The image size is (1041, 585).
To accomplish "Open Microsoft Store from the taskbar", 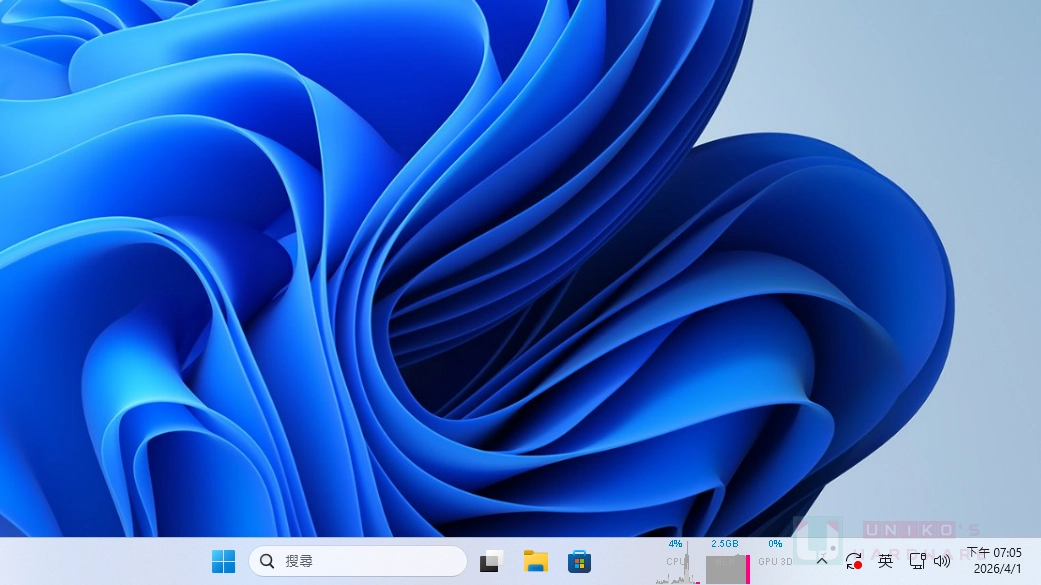I will pos(579,562).
